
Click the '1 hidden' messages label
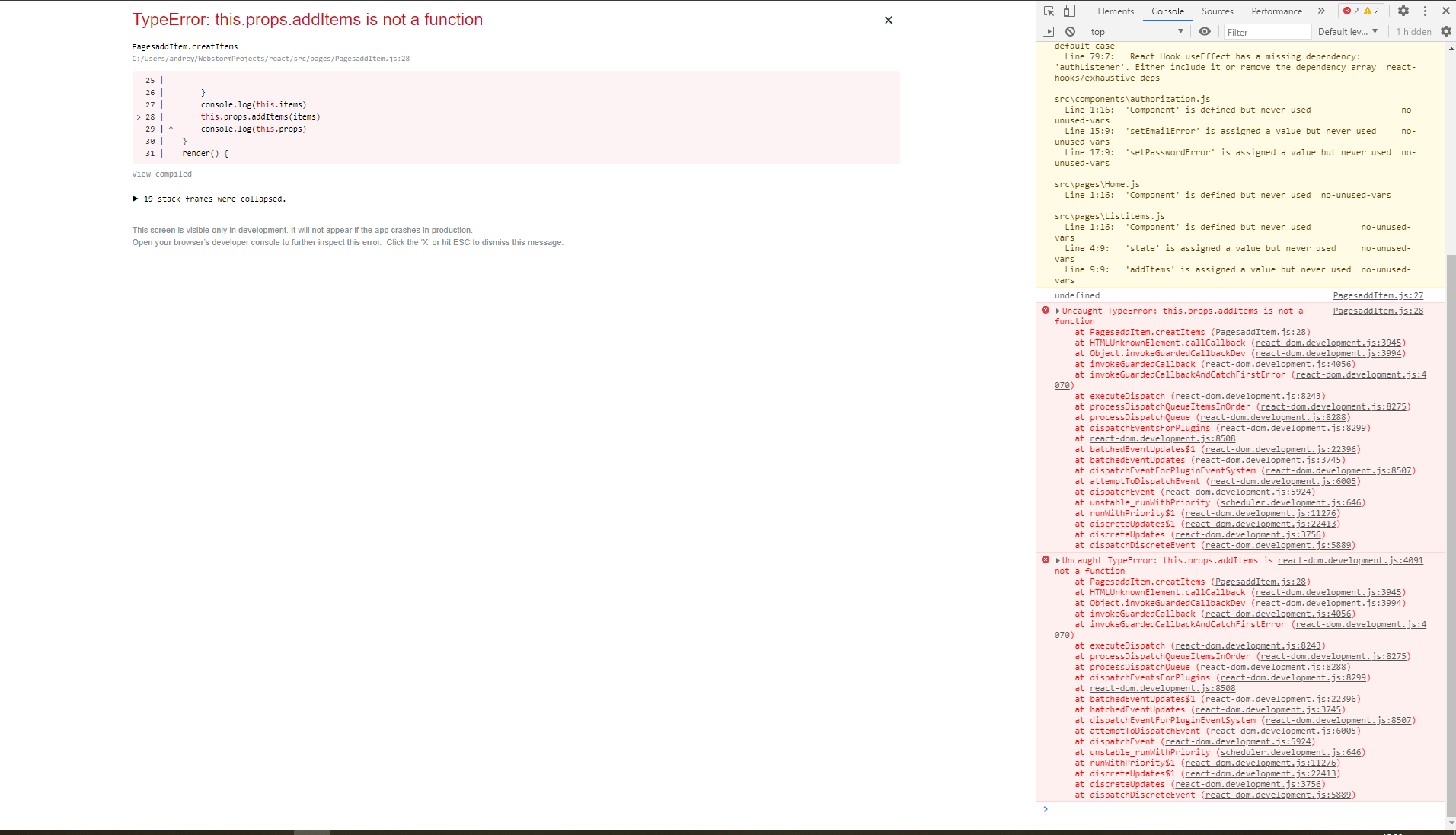pyautogui.click(x=1413, y=32)
